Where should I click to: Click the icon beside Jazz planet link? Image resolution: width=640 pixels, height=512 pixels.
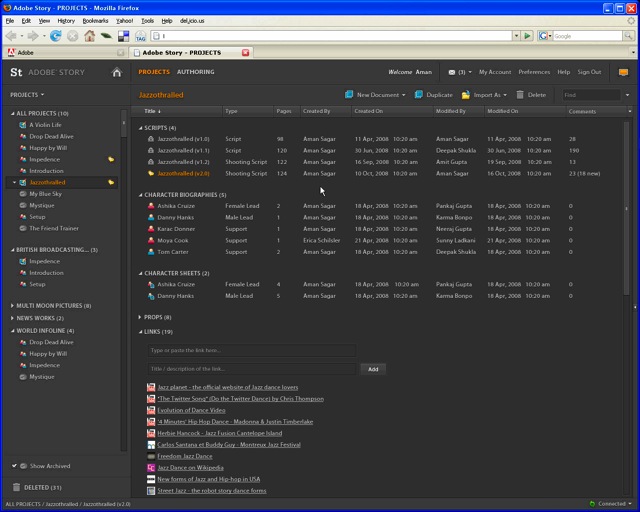pos(151,387)
